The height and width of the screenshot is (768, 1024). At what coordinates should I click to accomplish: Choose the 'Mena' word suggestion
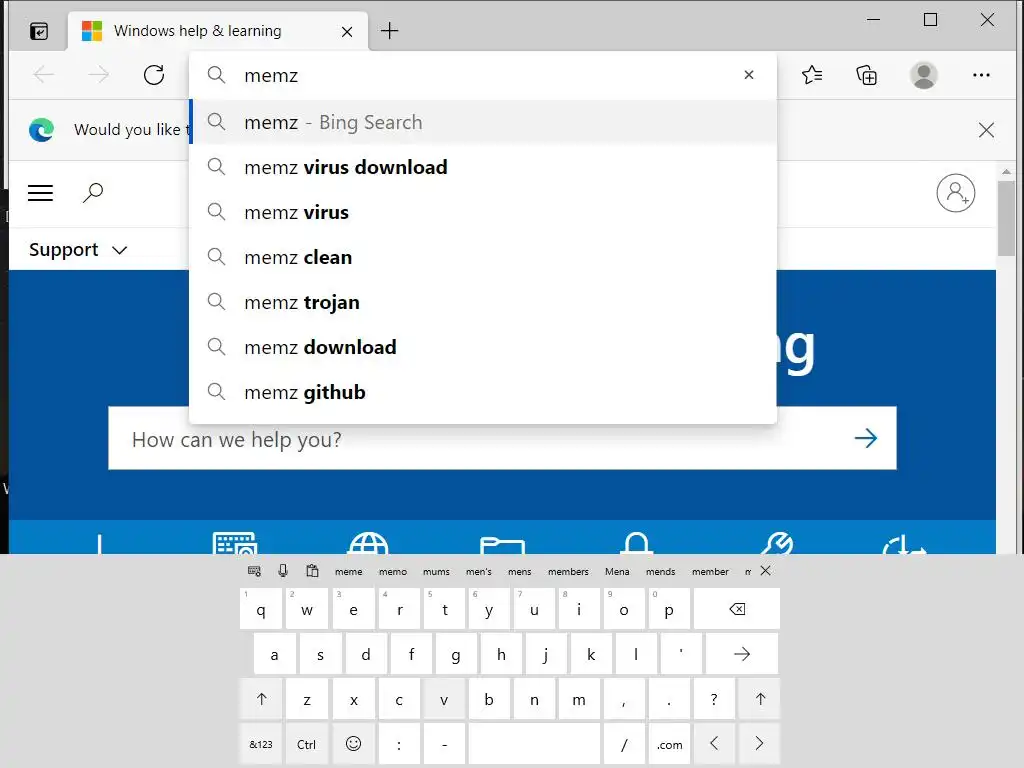617,571
